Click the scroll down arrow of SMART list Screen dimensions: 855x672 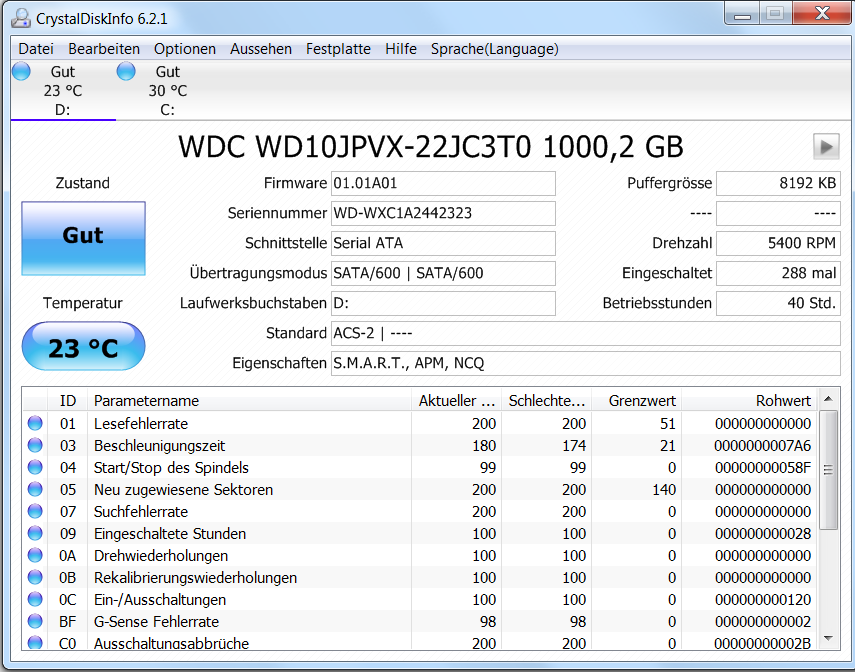828,638
